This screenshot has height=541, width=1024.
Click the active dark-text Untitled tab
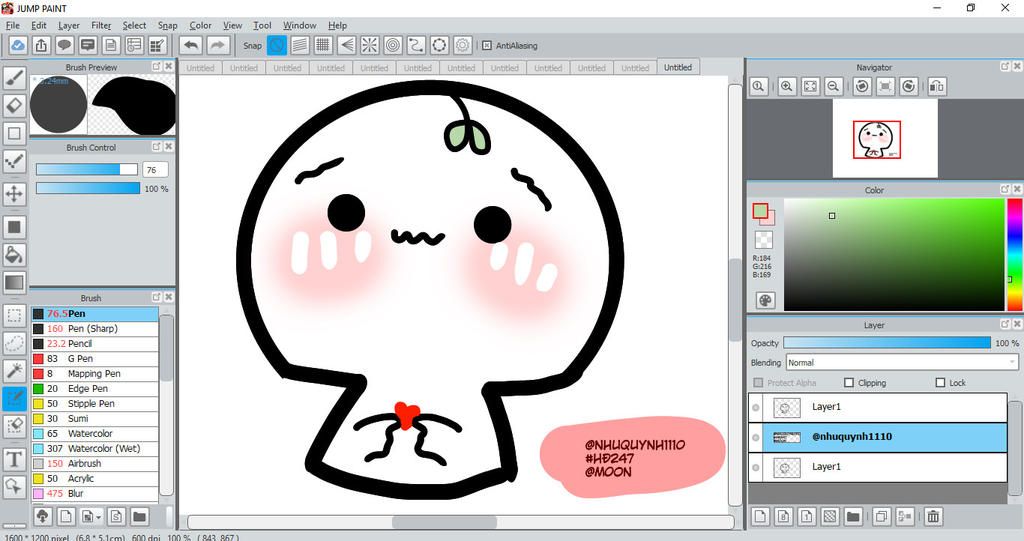point(678,67)
